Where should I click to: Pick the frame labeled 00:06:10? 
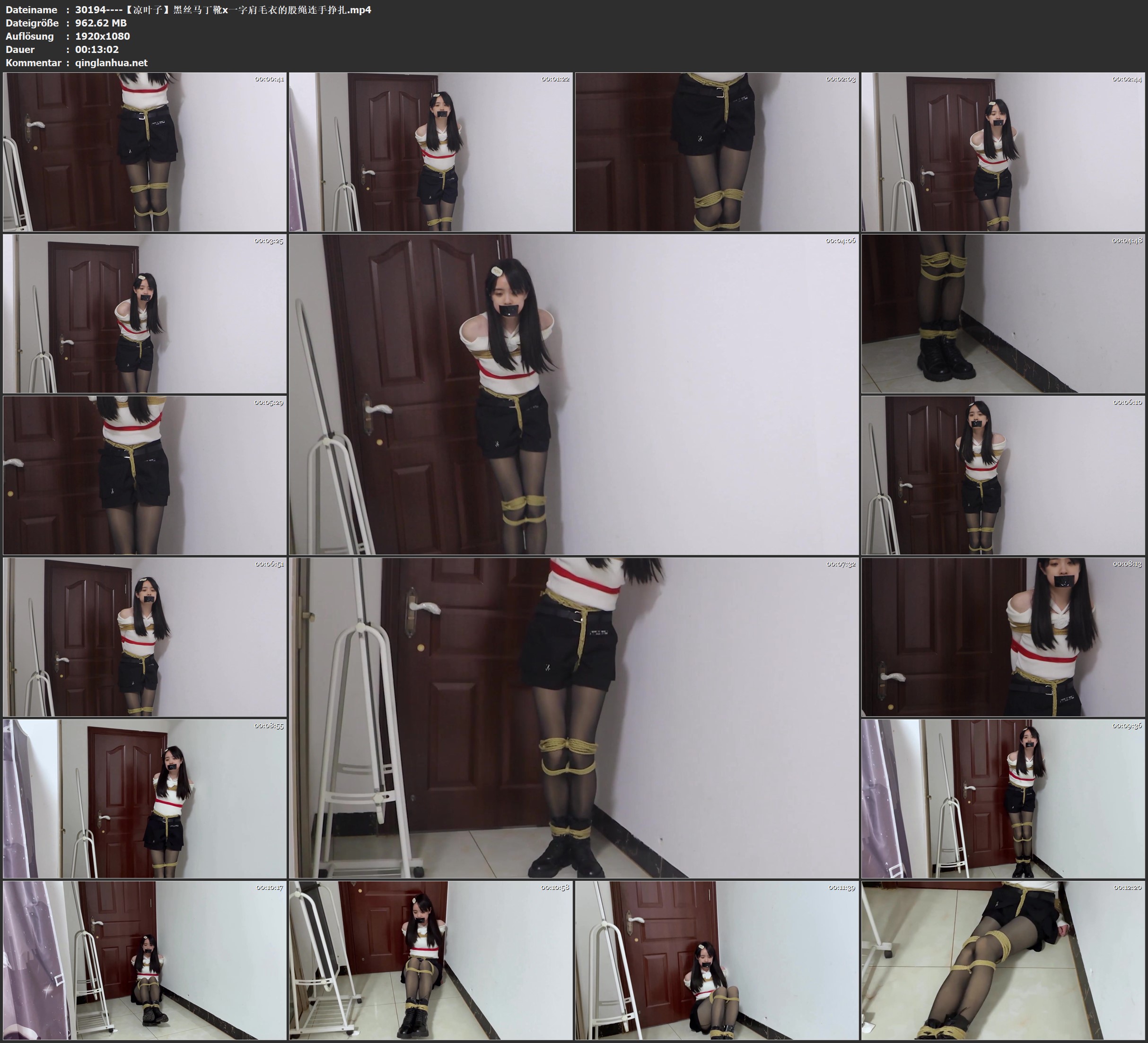pos(1003,475)
